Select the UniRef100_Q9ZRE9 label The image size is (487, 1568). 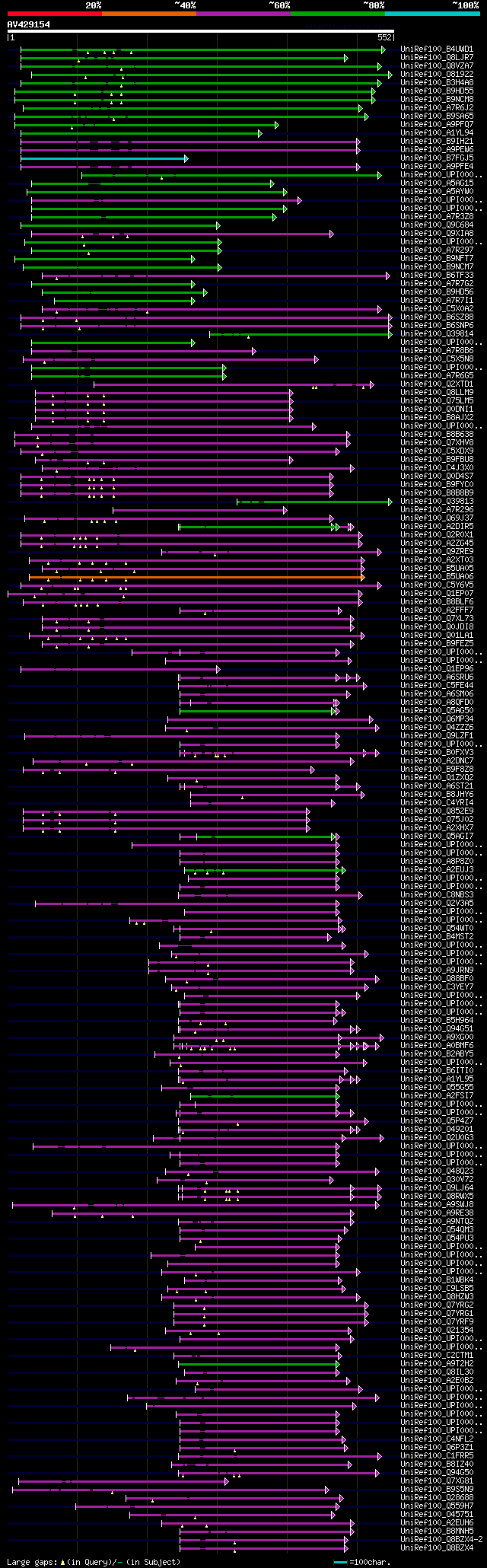point(437,552)
